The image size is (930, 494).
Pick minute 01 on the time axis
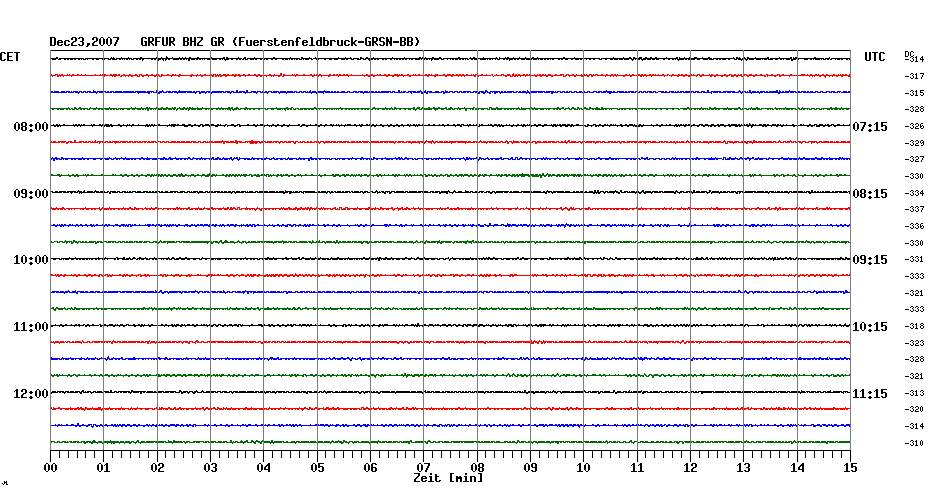[x=104, y=468]
